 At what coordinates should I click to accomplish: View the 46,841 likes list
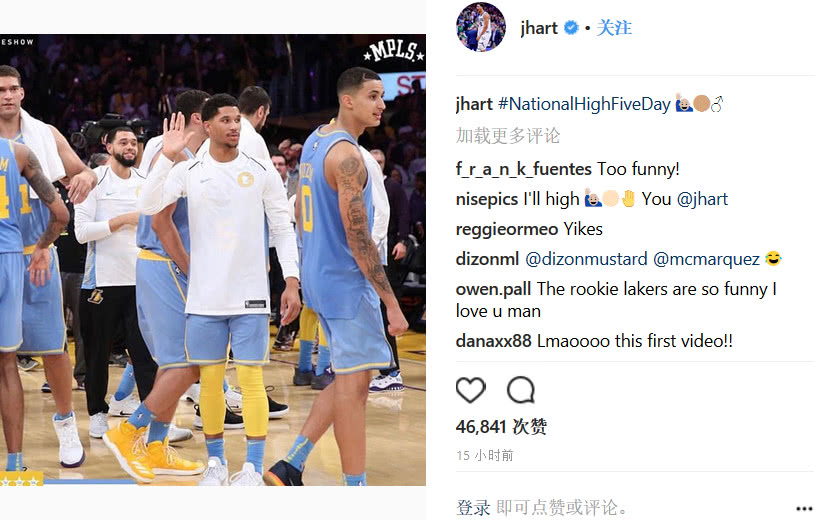tap(501, 426)
